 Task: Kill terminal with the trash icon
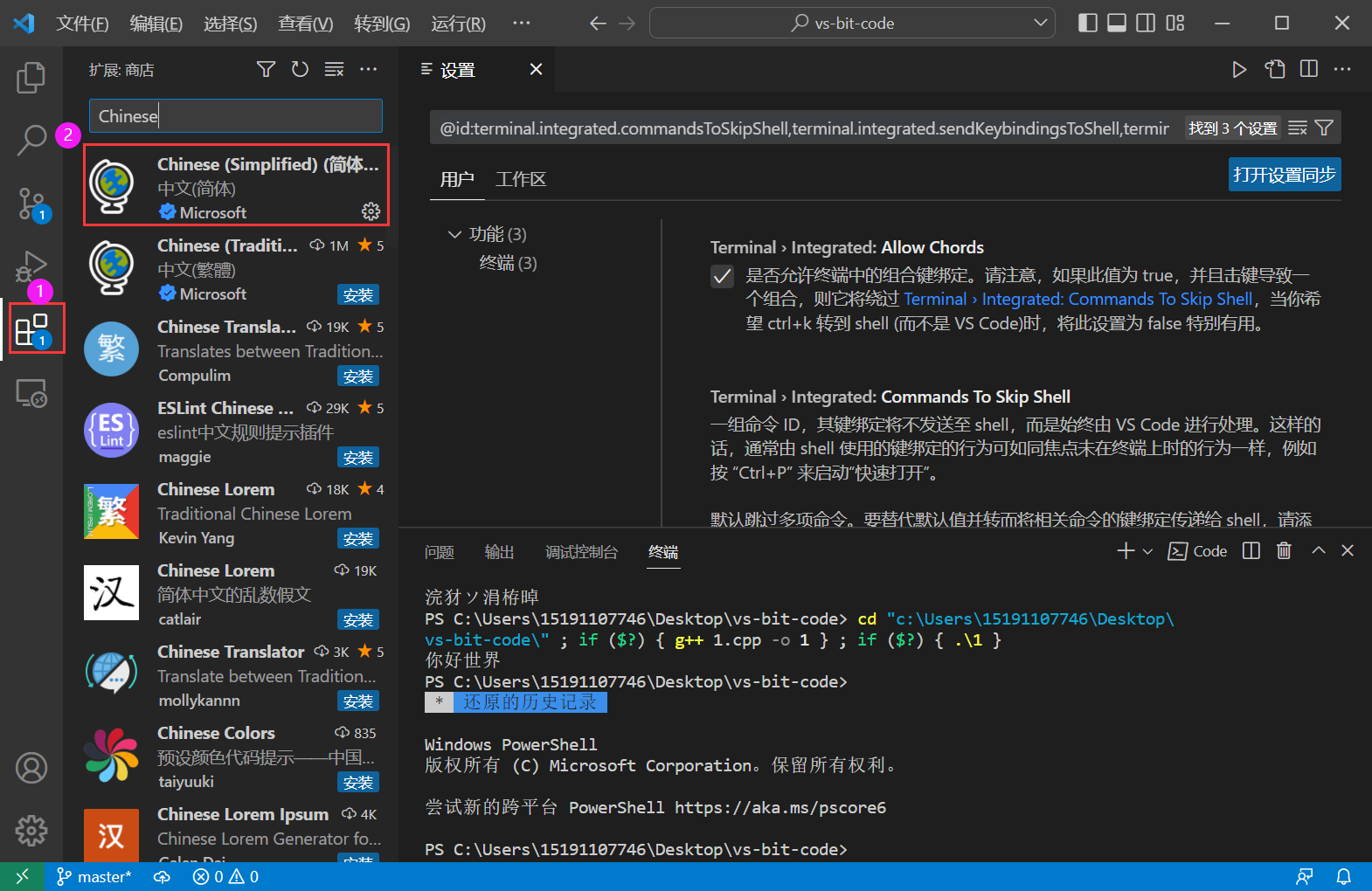(x=1284, y=550)
